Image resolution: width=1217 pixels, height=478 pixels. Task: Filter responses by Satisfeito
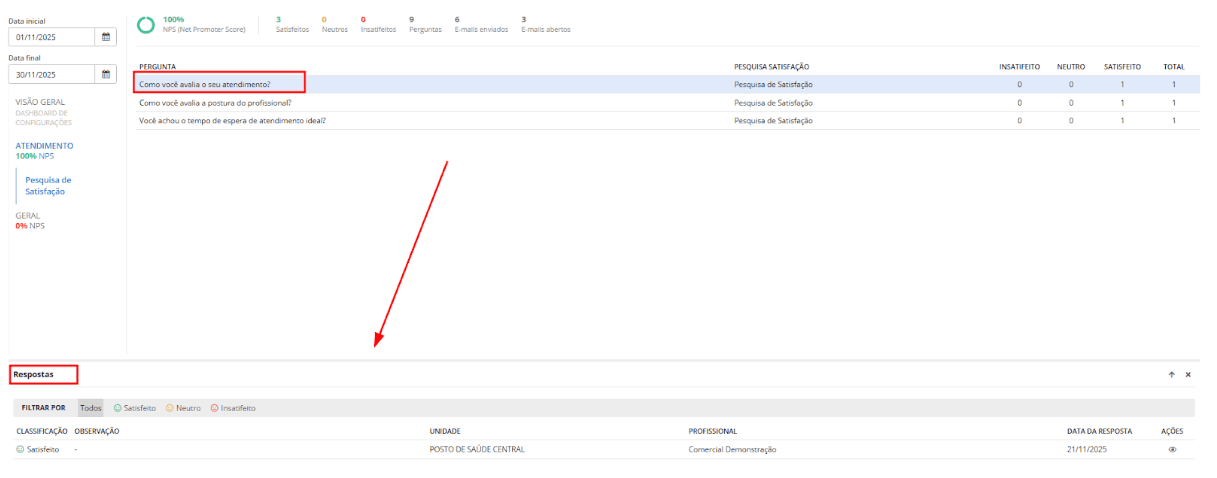coord(135,408)
